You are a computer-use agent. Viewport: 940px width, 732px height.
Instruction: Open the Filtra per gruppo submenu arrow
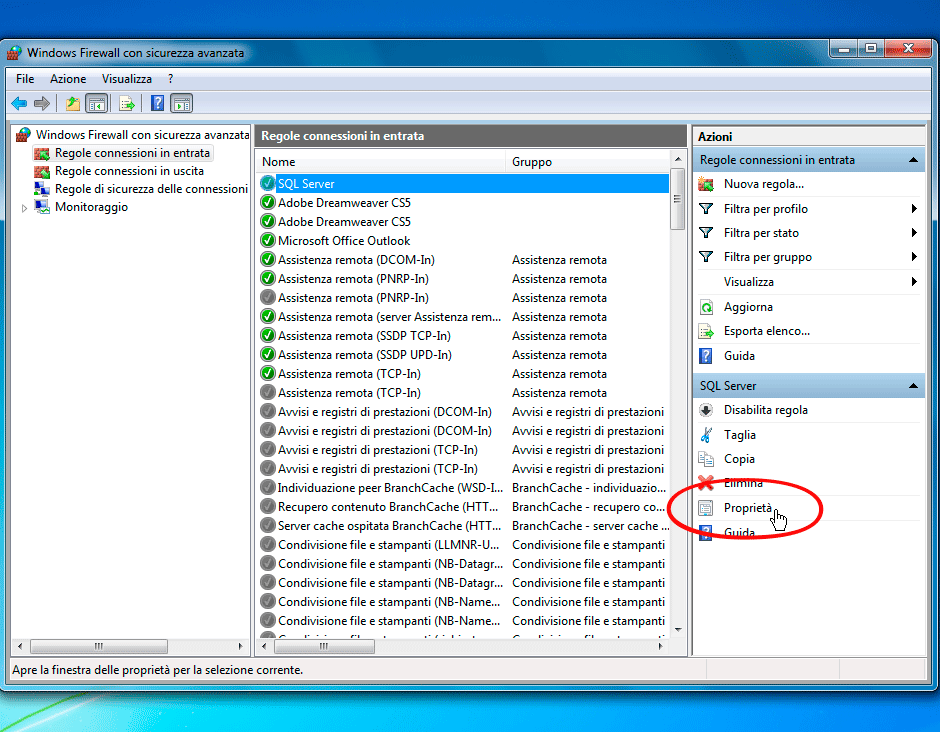point(914,257)
